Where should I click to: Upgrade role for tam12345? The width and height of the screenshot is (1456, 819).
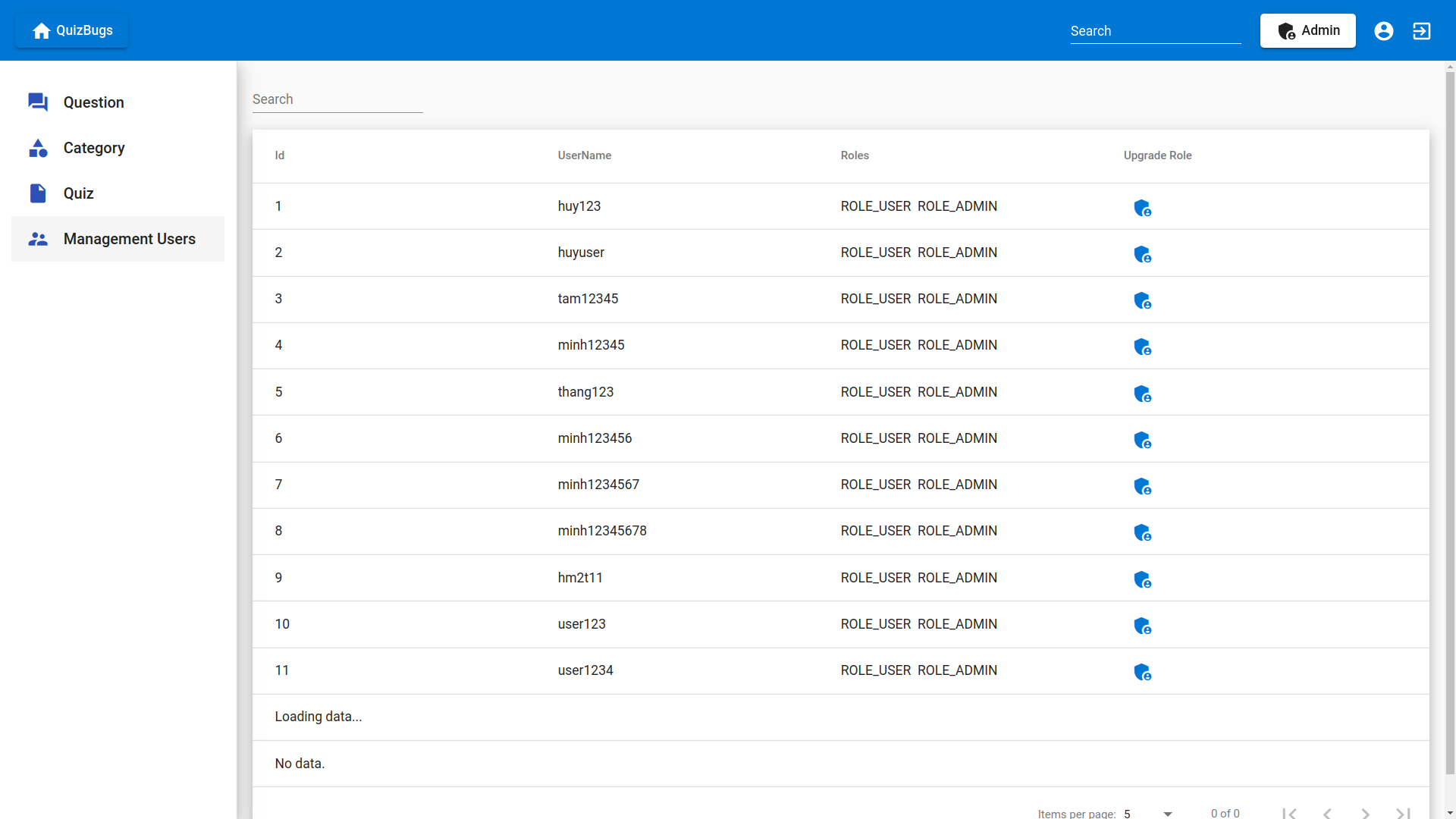1142,300
